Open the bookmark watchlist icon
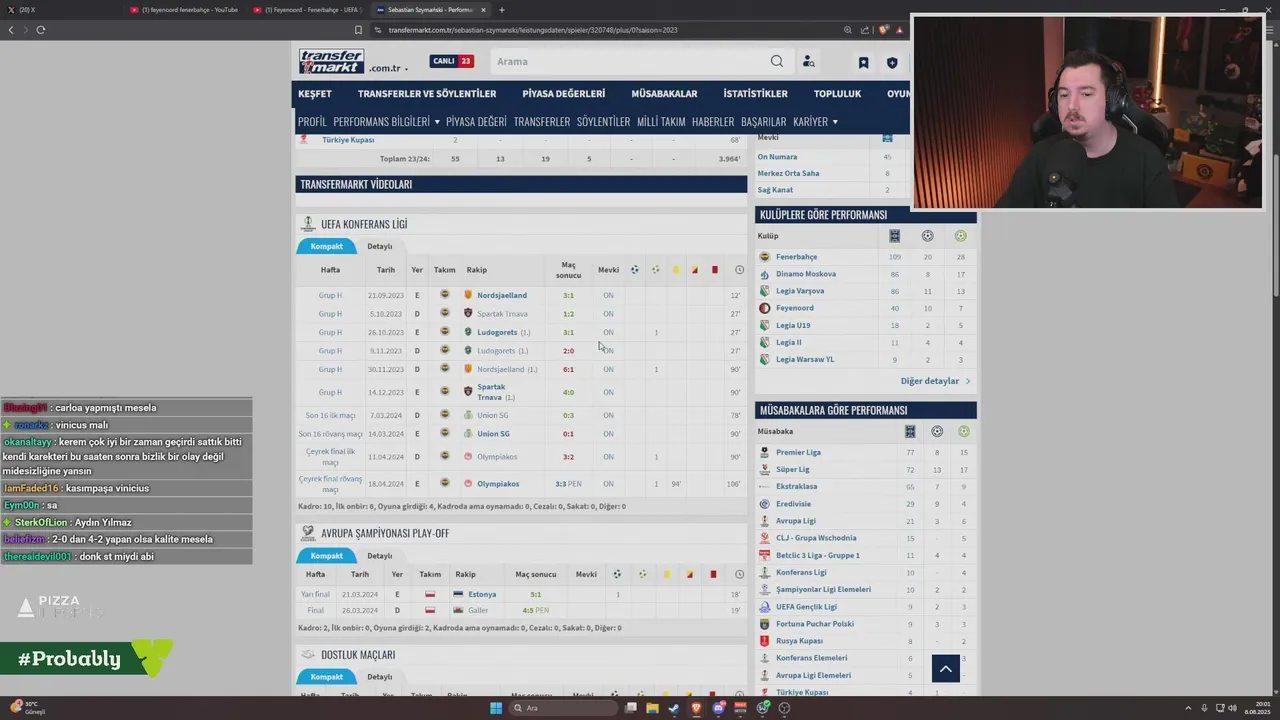 863,62
